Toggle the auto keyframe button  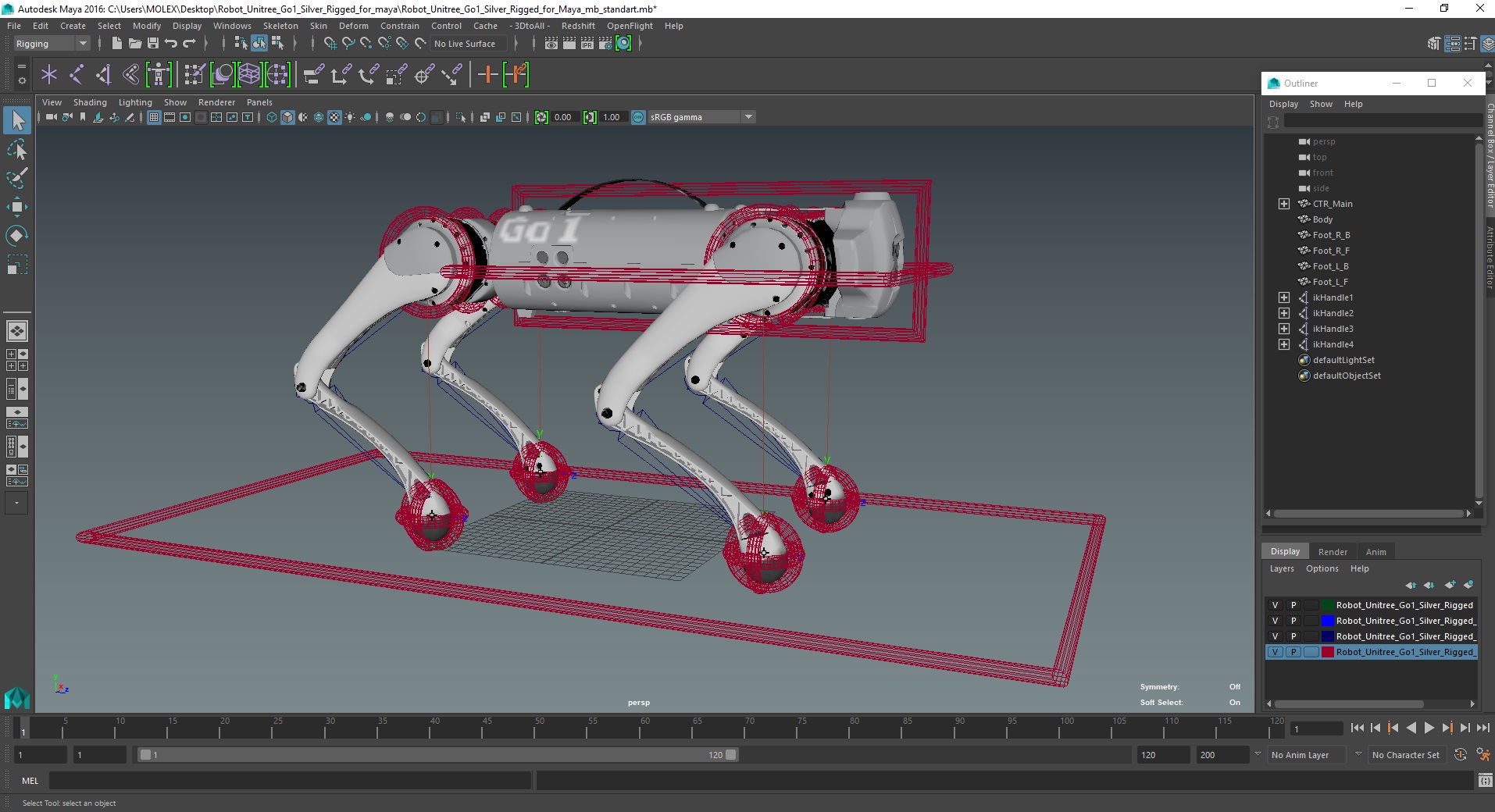coord(1461,755)
